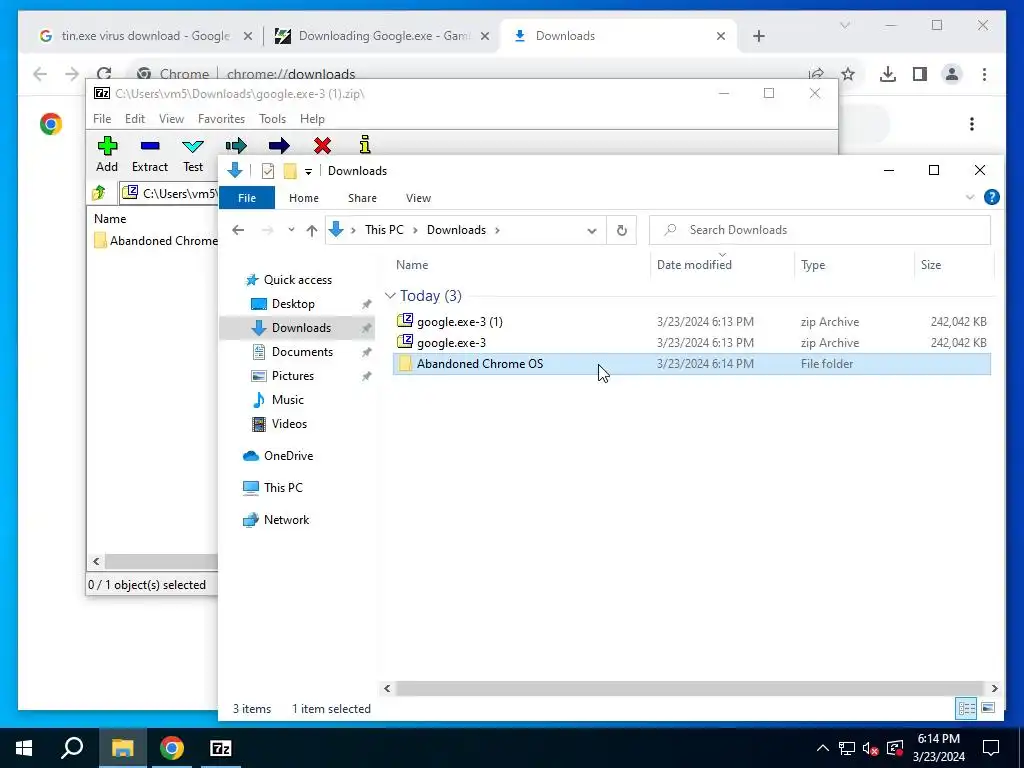Toggle Chrome side panel
The image size is (1024, 768).
click(920, 74)
